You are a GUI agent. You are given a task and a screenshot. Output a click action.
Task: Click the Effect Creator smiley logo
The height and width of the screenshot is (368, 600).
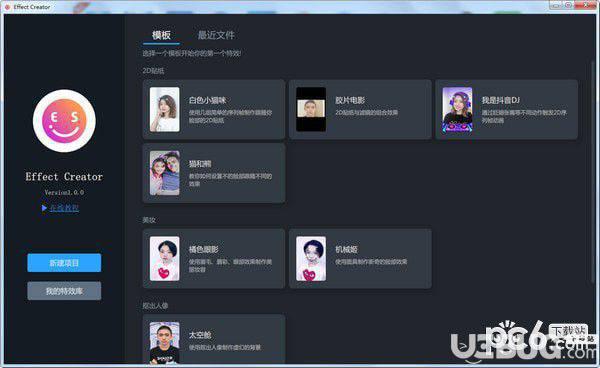(x=64, y=121)
